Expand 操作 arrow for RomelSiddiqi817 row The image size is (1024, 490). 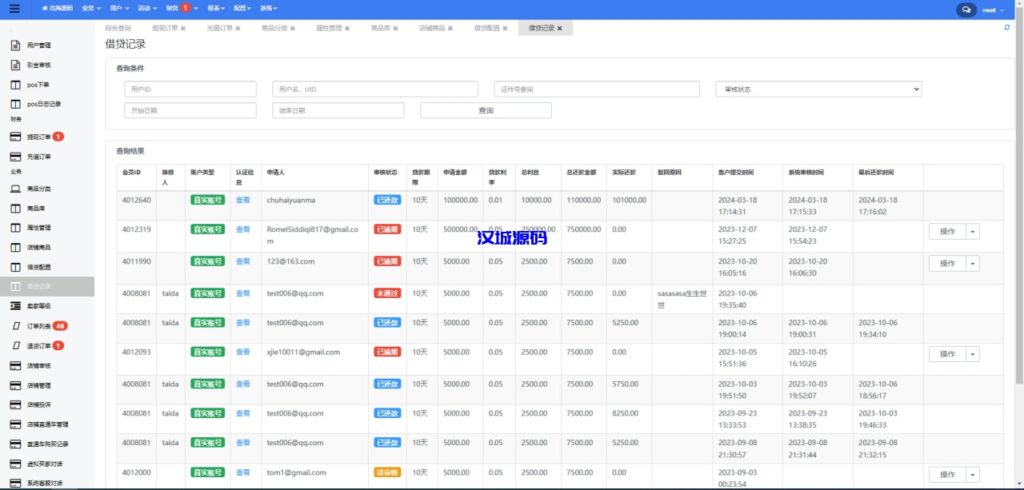(x=973, y=231)
